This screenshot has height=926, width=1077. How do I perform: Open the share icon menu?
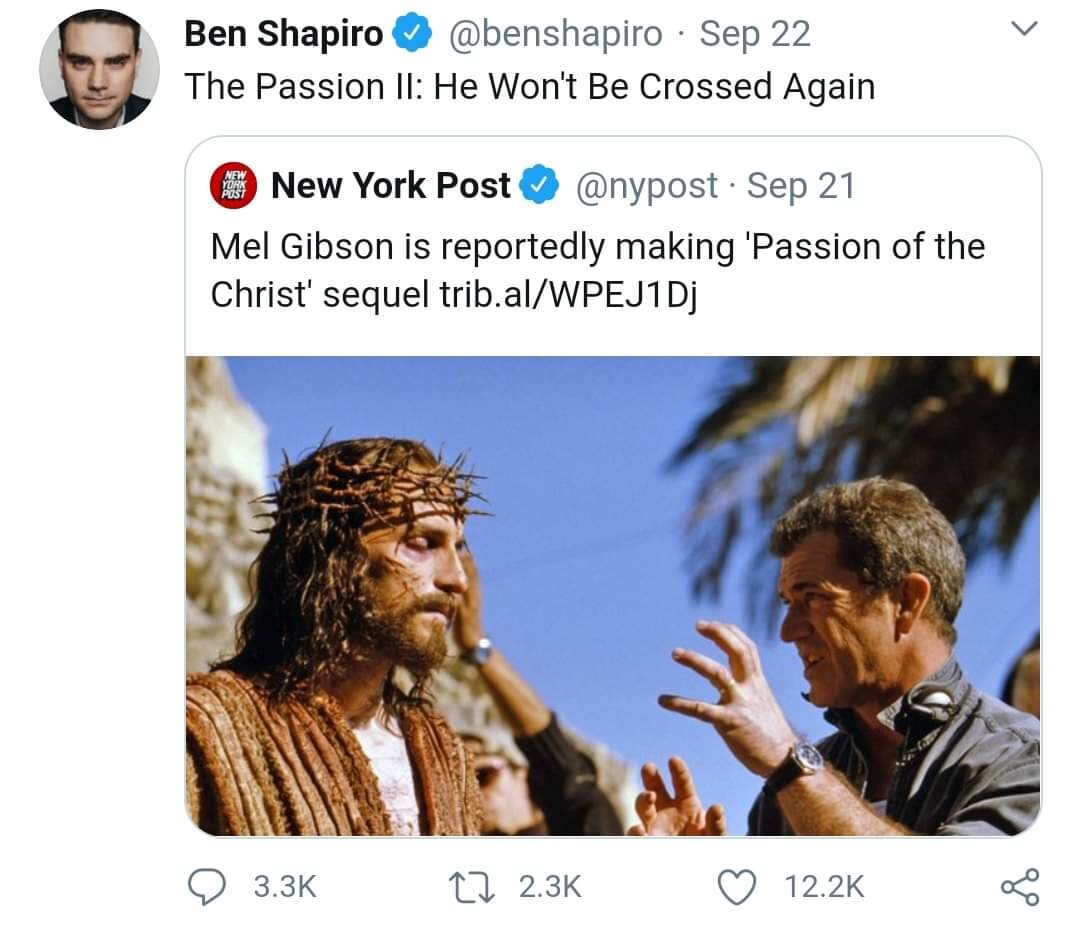point(1019,886)
